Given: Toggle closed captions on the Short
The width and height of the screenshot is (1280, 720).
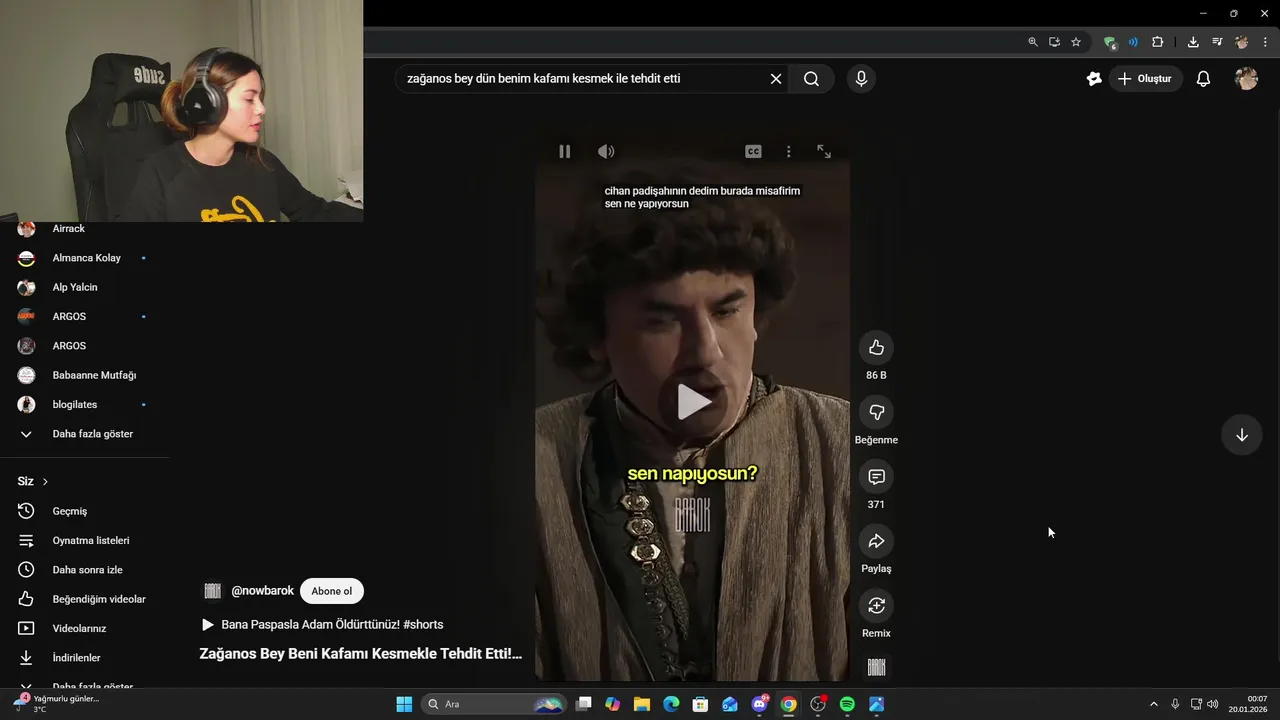Looking at the screenshot, I should point(753,151).
